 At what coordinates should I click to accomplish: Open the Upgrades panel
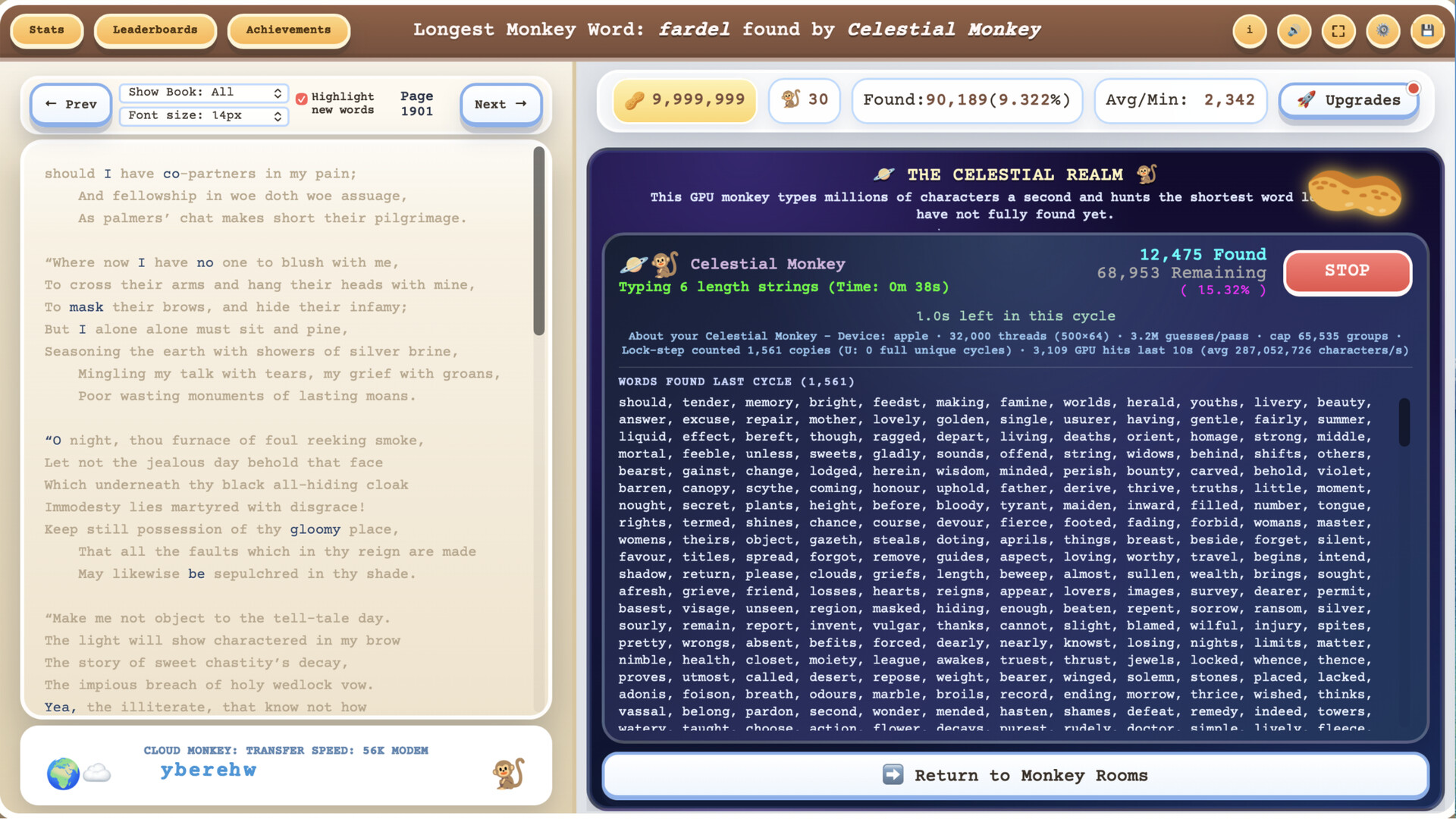[x=1348, y=100]
